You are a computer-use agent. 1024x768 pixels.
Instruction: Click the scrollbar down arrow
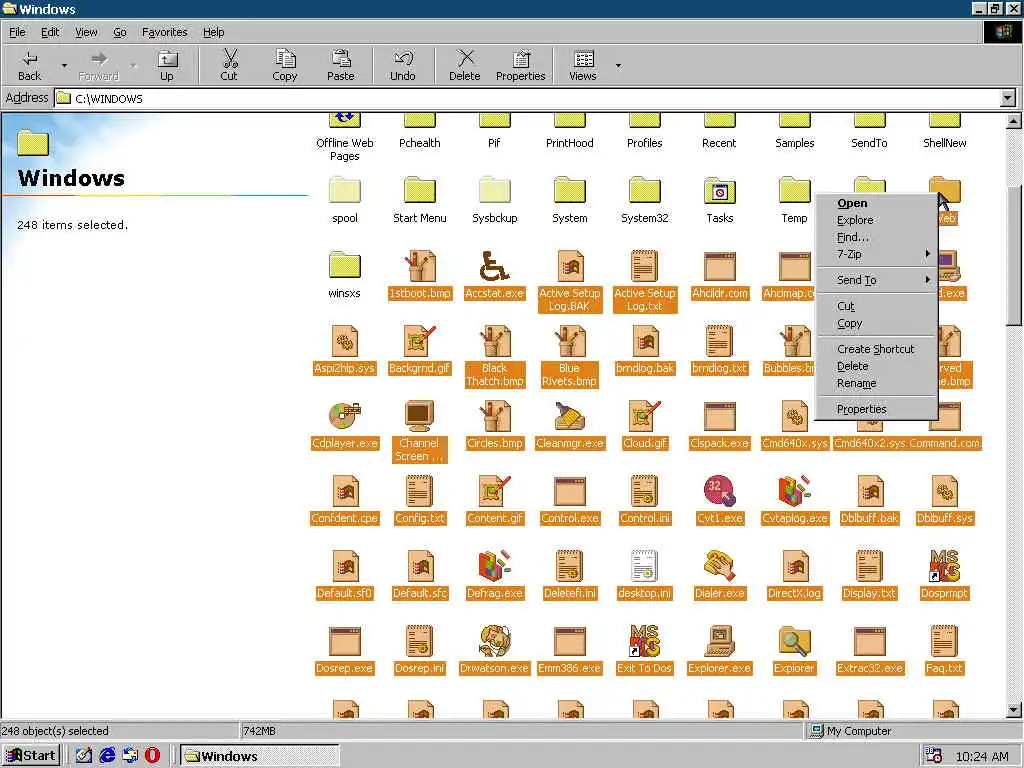(x=1014, y=710)
